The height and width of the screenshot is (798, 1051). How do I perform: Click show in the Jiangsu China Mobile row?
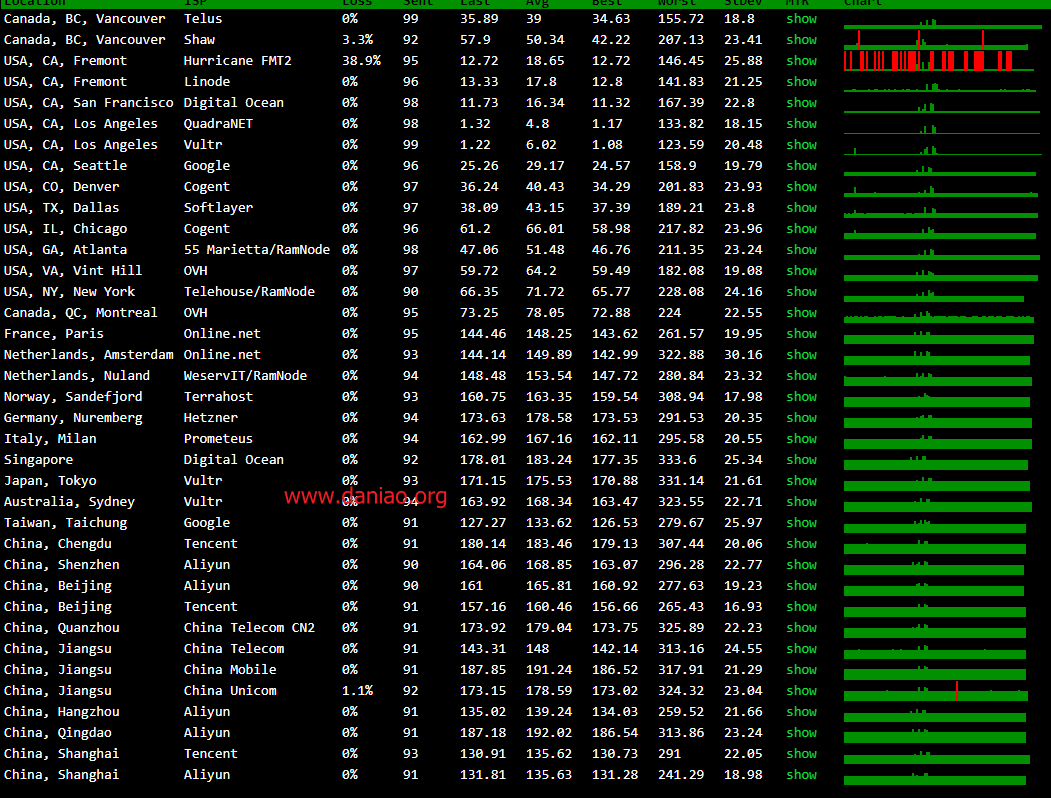click(801, 669)
